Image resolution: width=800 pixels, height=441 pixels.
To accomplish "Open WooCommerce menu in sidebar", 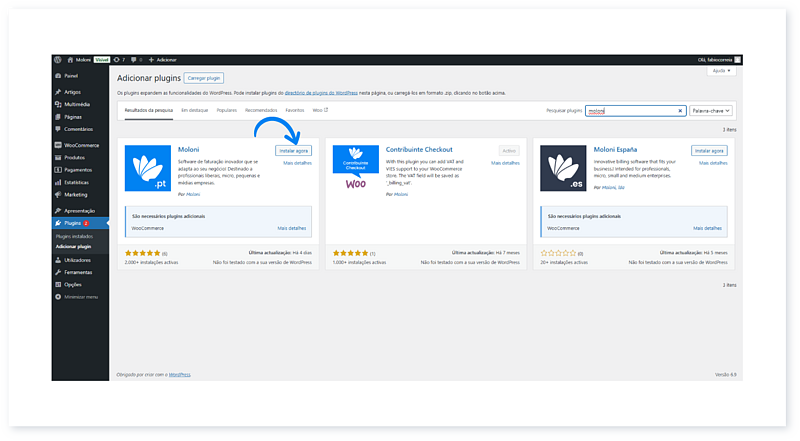I will pyautogui.click(x=80, y=145).
